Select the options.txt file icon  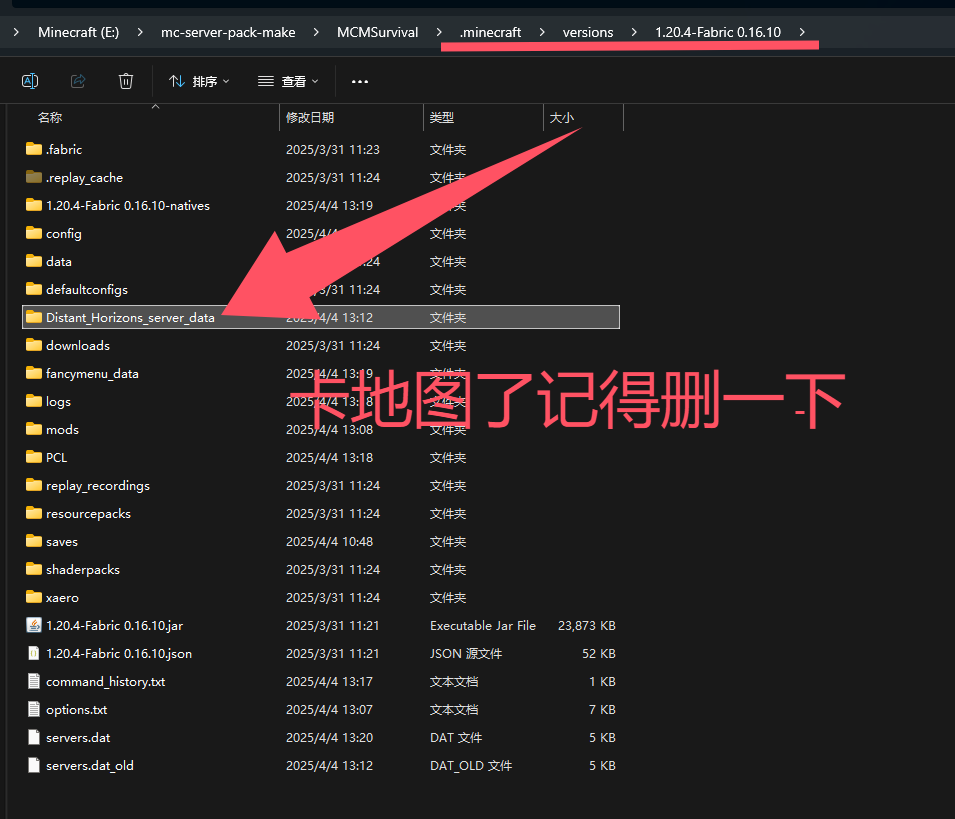click(34, 709)
